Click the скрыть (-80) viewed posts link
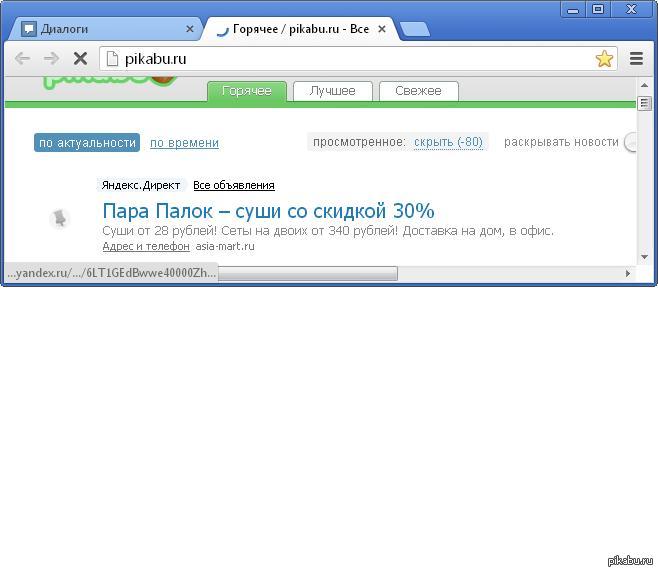658x572 pixels. click(x=448, y=142)
